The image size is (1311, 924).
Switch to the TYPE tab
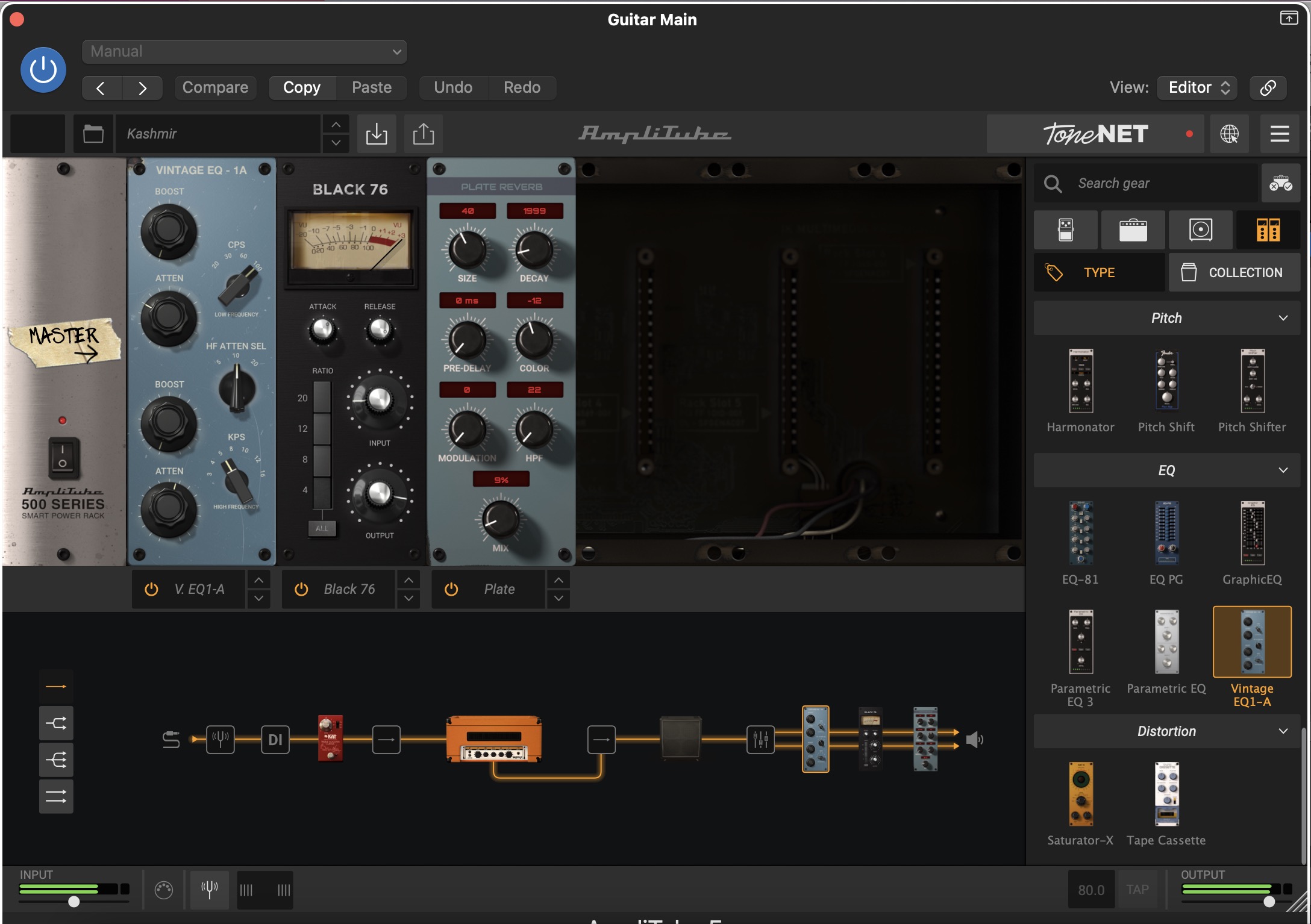[1099, 272]
